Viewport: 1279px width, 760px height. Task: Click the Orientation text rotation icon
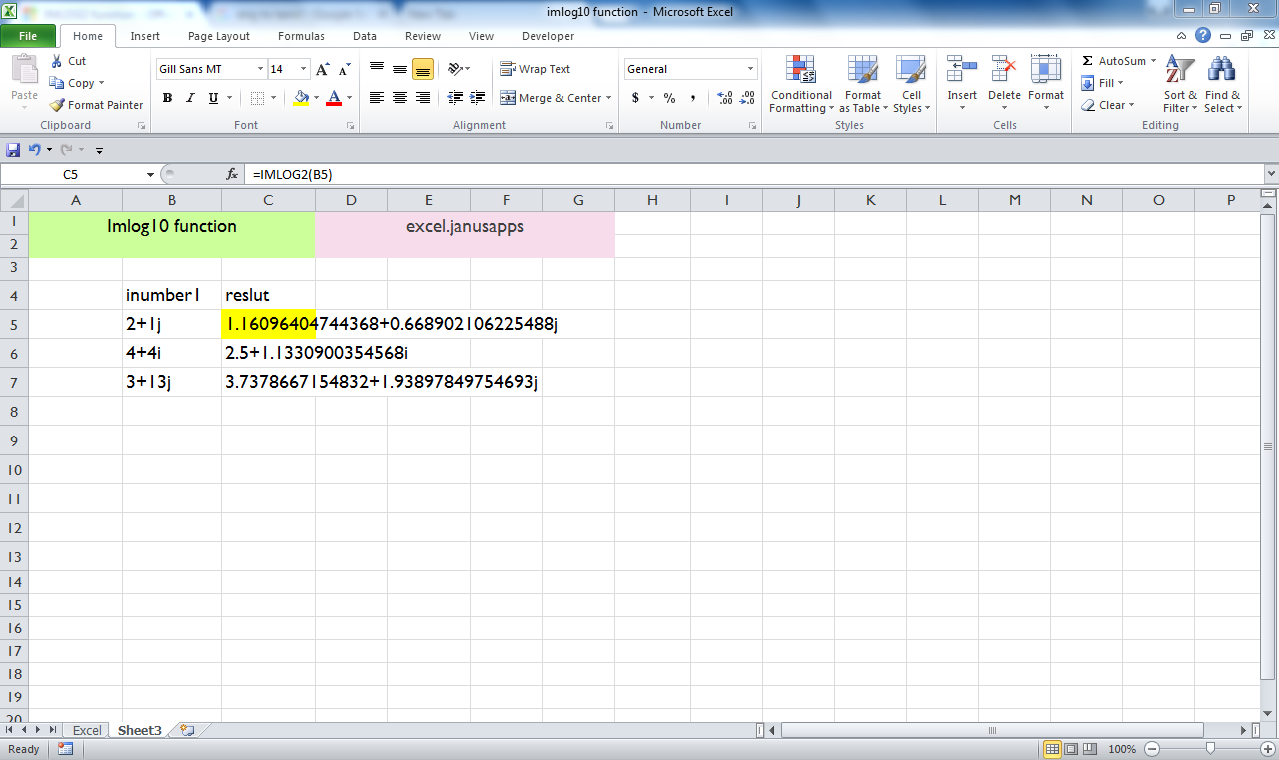pos(455,69)
